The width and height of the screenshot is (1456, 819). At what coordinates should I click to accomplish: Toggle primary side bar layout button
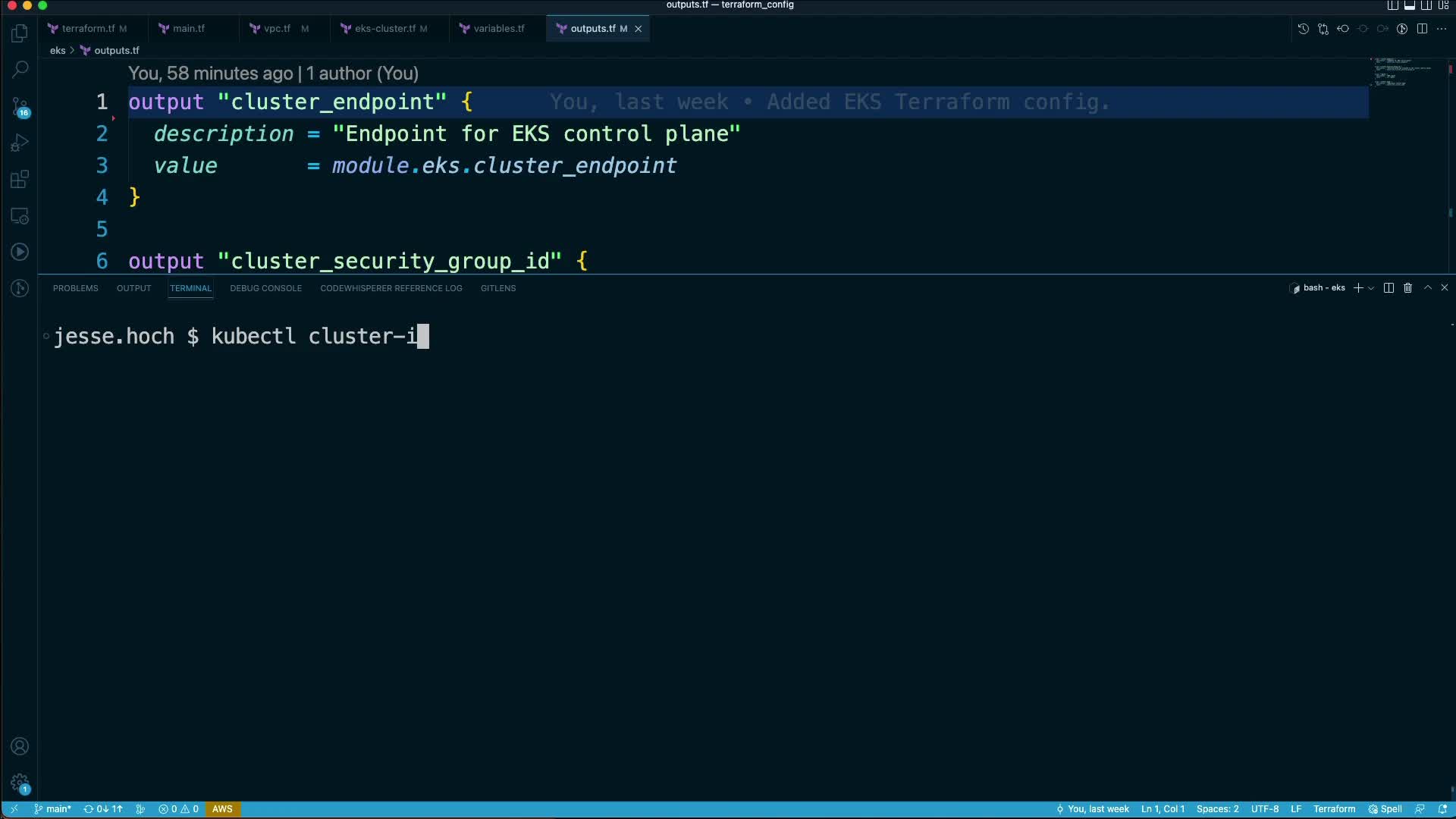1393,5
